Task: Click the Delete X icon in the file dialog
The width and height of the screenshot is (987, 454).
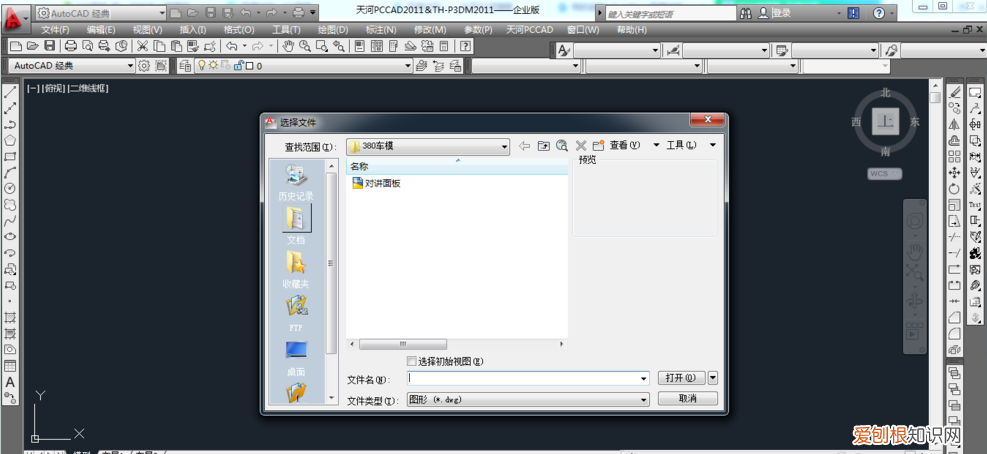Action: coord(581,145)
